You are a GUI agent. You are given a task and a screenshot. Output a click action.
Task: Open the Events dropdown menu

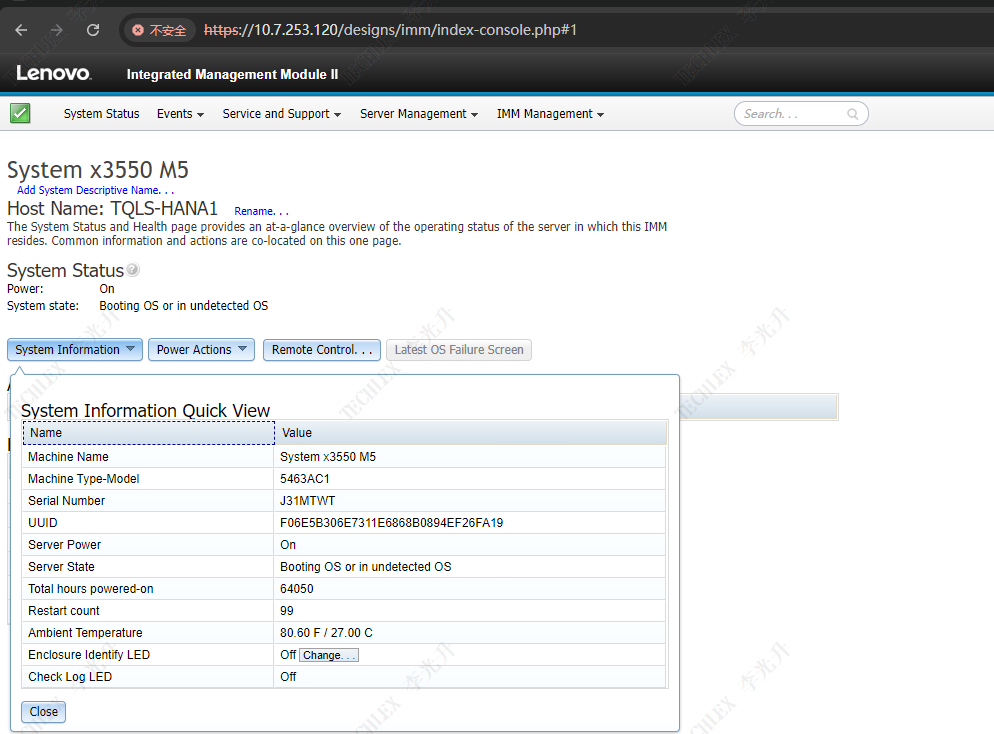[x=181, y=113]
